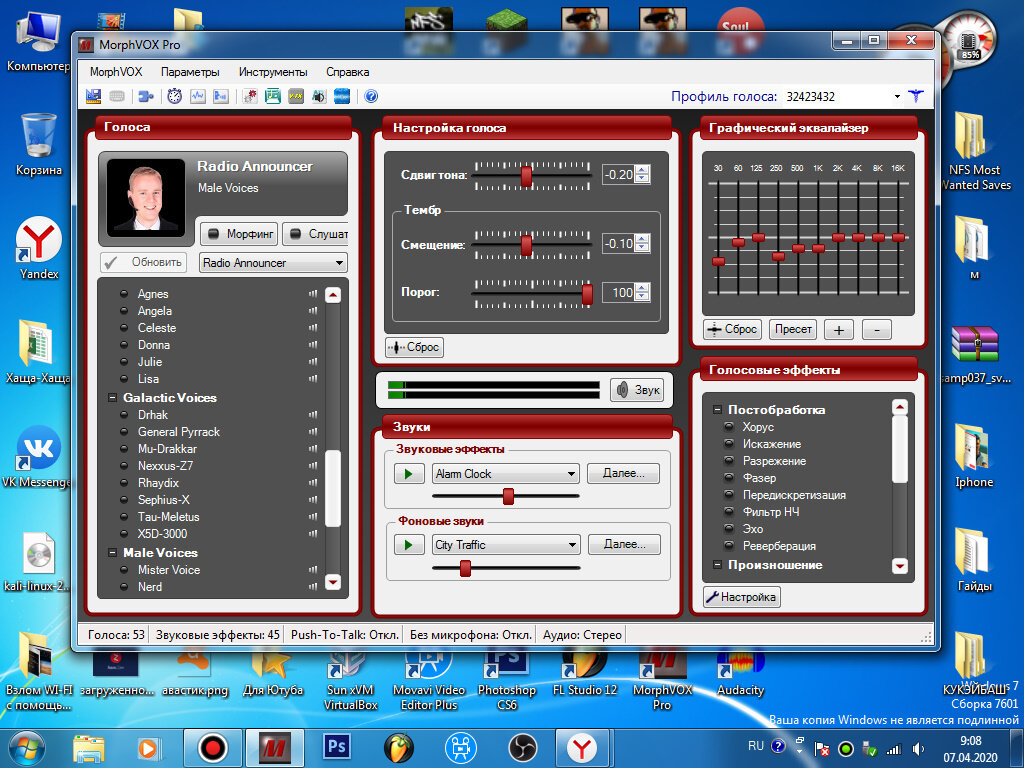This screenshot has width=1024, height=768.
Task: Enable the Искажение effect
Action: click(x=771, y=444)
